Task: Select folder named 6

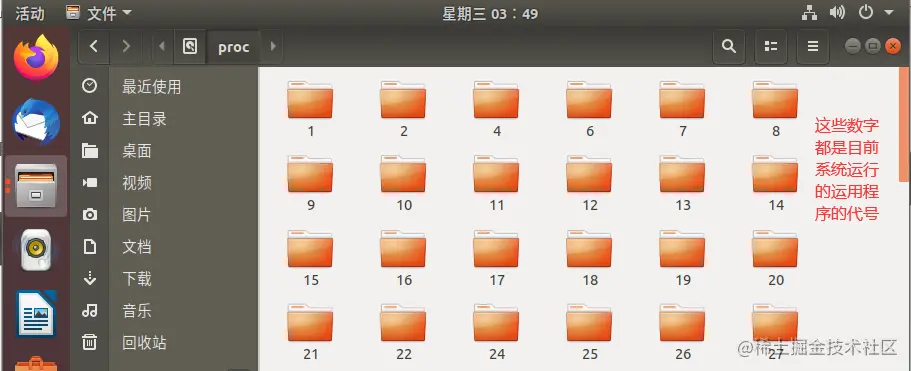Action: pyautogui.click(x=589, y=109)
